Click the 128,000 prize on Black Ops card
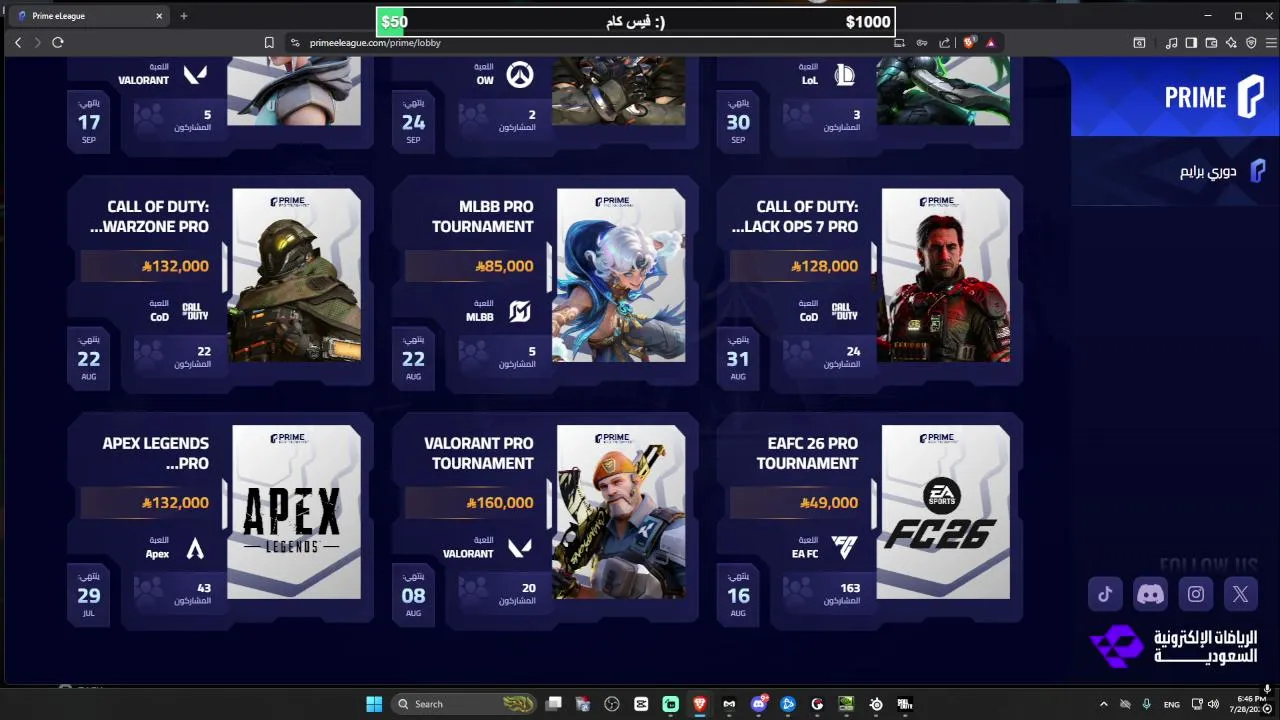Viewport: 1280px width, 720px height. (x=825, y=266)
